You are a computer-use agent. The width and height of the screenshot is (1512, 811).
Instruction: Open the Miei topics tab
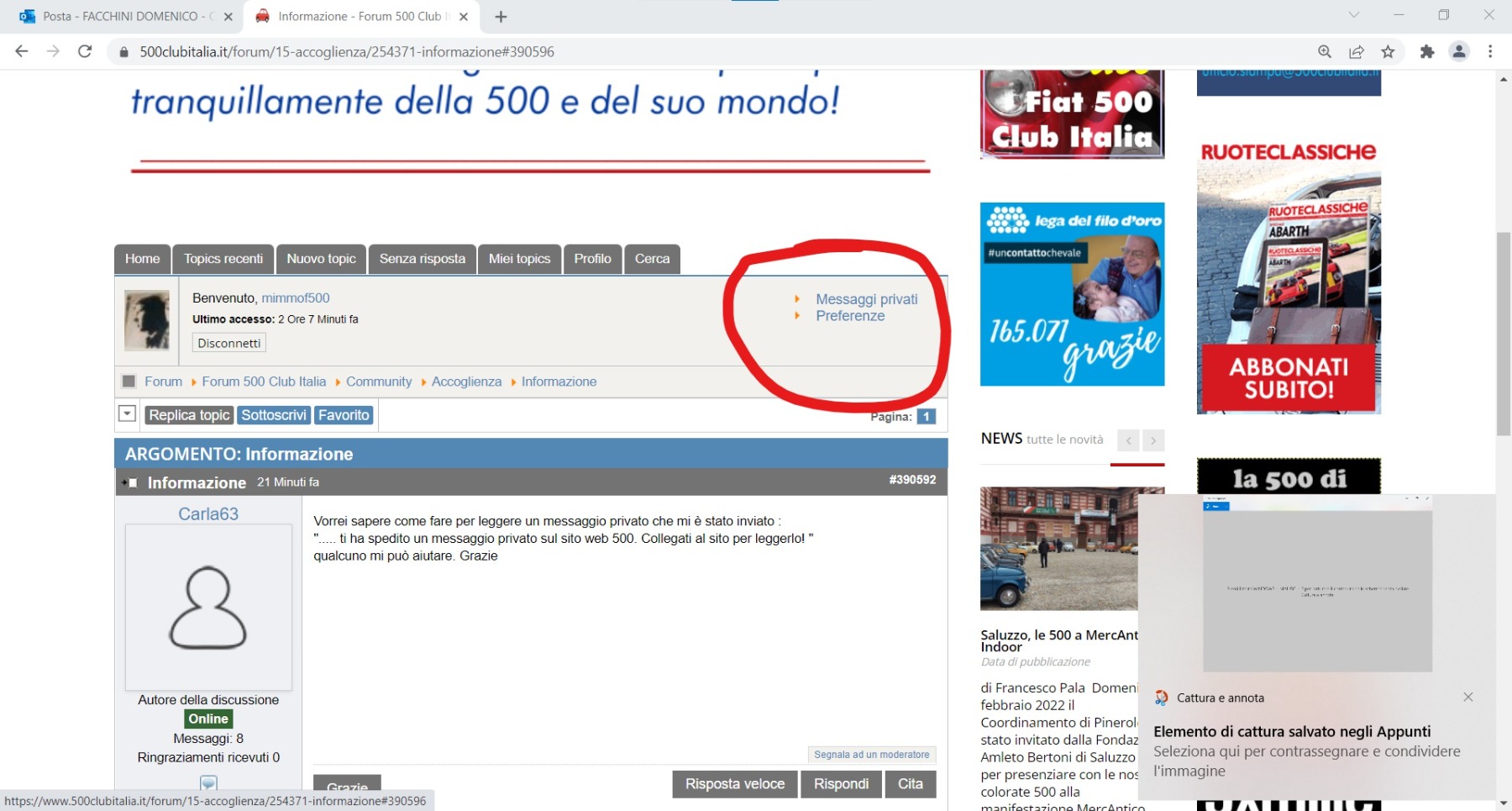point(520,259)
